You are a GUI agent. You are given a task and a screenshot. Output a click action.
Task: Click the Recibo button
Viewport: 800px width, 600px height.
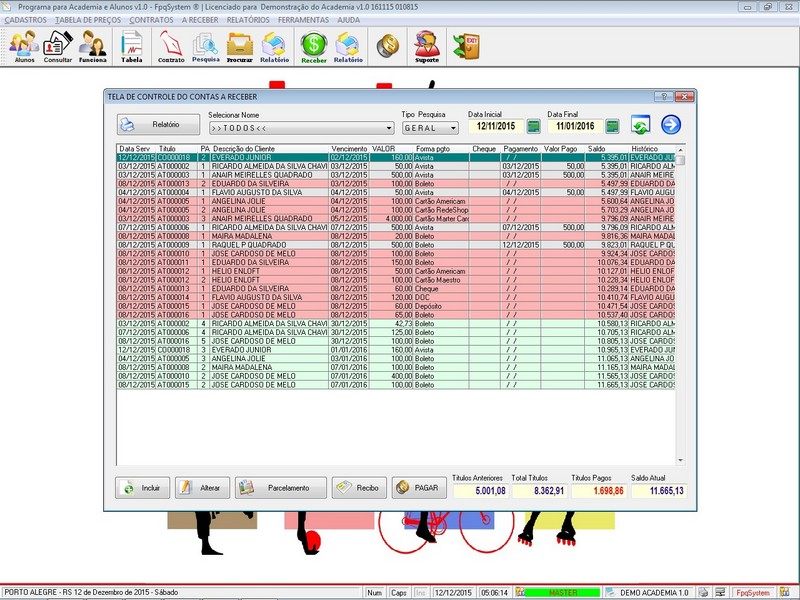pyautogui.click(x=359, y=488)
